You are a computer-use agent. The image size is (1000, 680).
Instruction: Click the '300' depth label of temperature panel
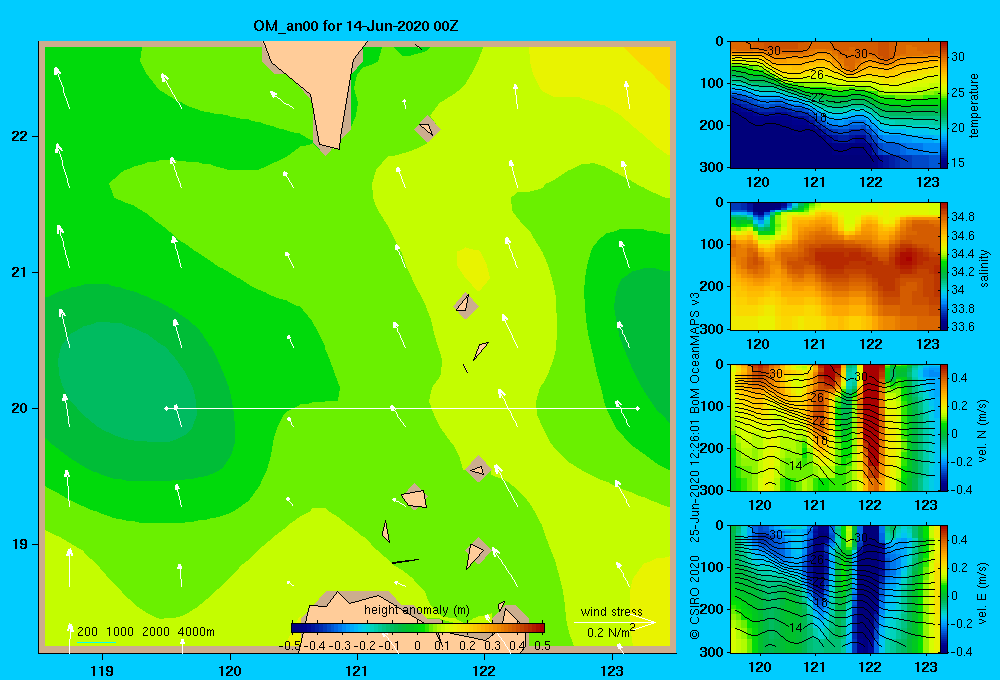click(x=712, y=166)
